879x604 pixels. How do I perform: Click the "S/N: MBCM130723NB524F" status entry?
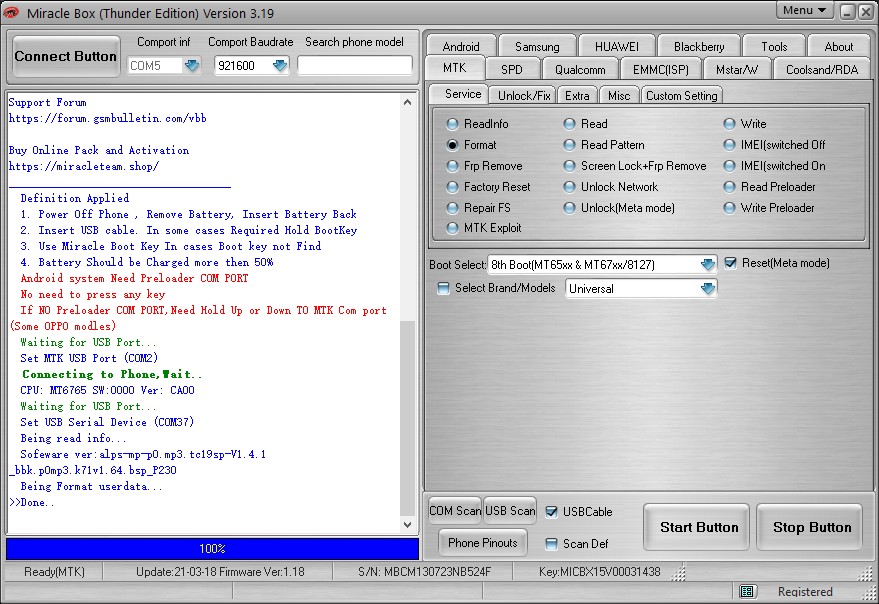click(425, 572)
